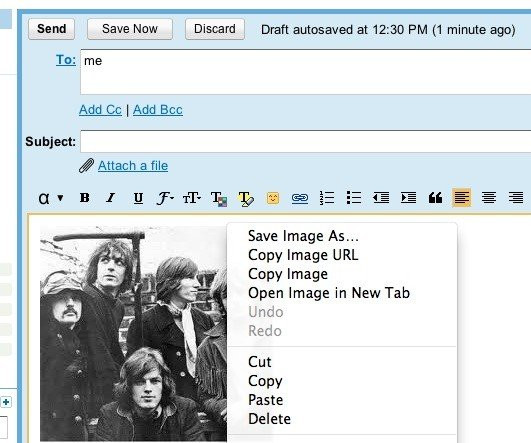Decrease indent of the text
Image resolution: width=531 pixels, height=443 pixels.
tap(381, 198)
